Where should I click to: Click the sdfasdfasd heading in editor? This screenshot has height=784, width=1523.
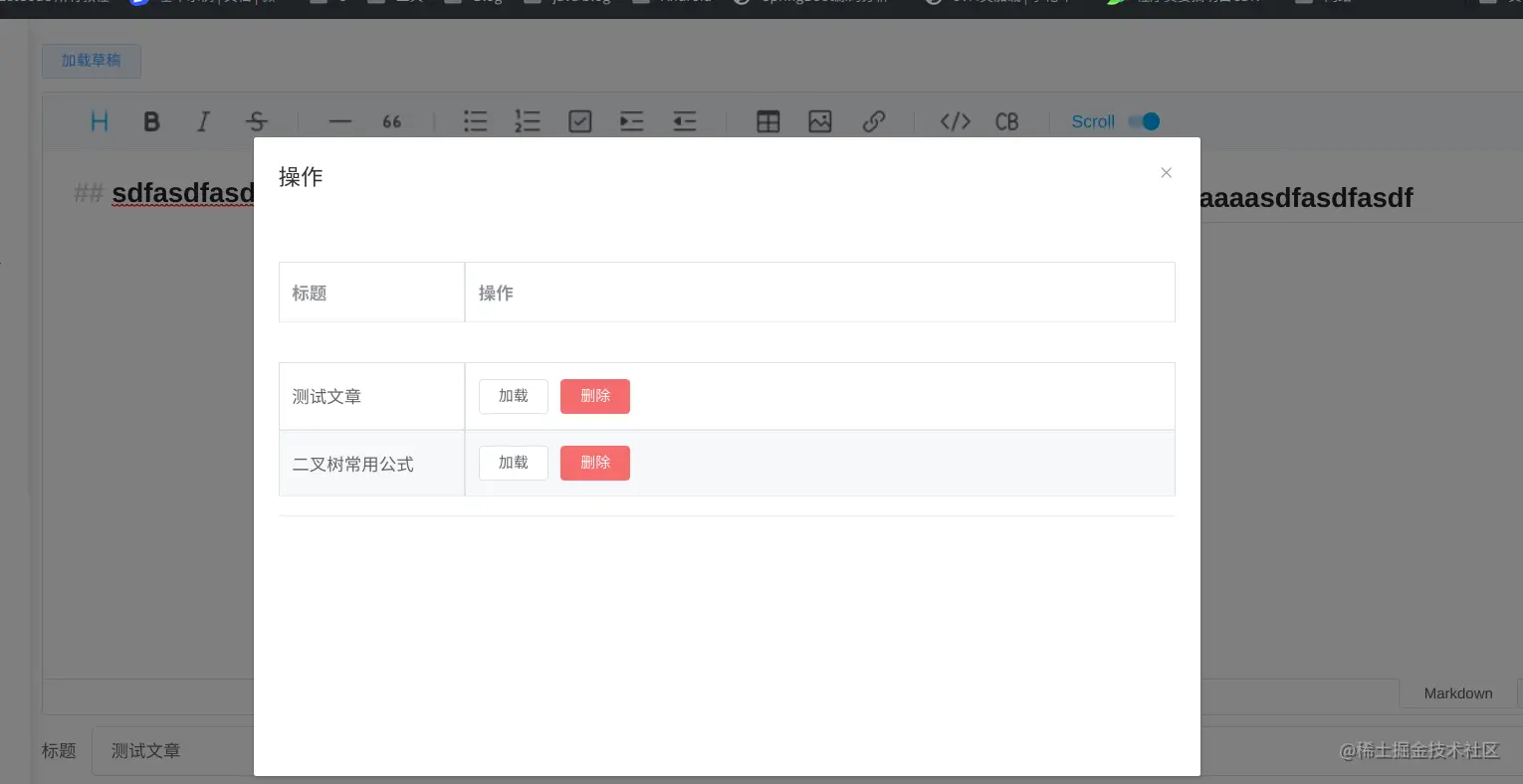coord(183,193)
